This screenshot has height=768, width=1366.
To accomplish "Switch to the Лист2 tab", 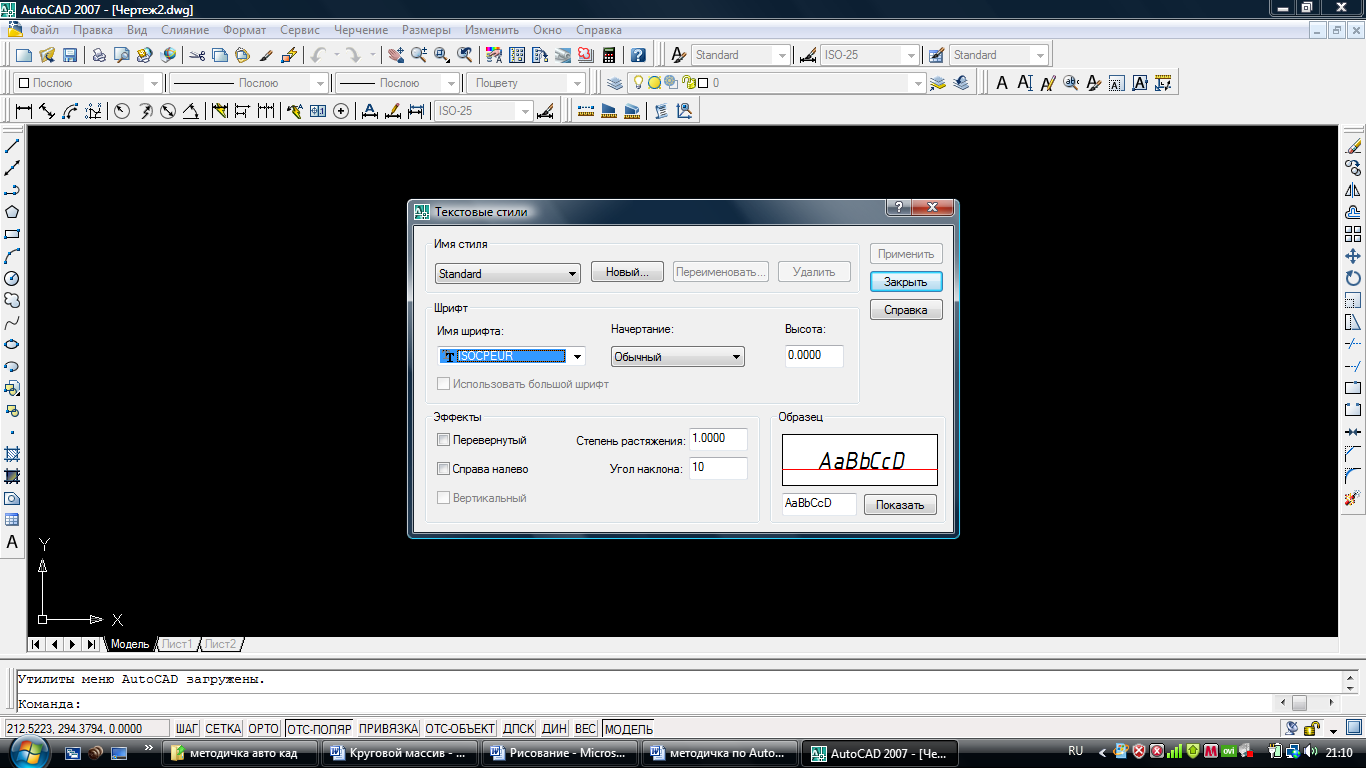I will [x=221, y=644].
